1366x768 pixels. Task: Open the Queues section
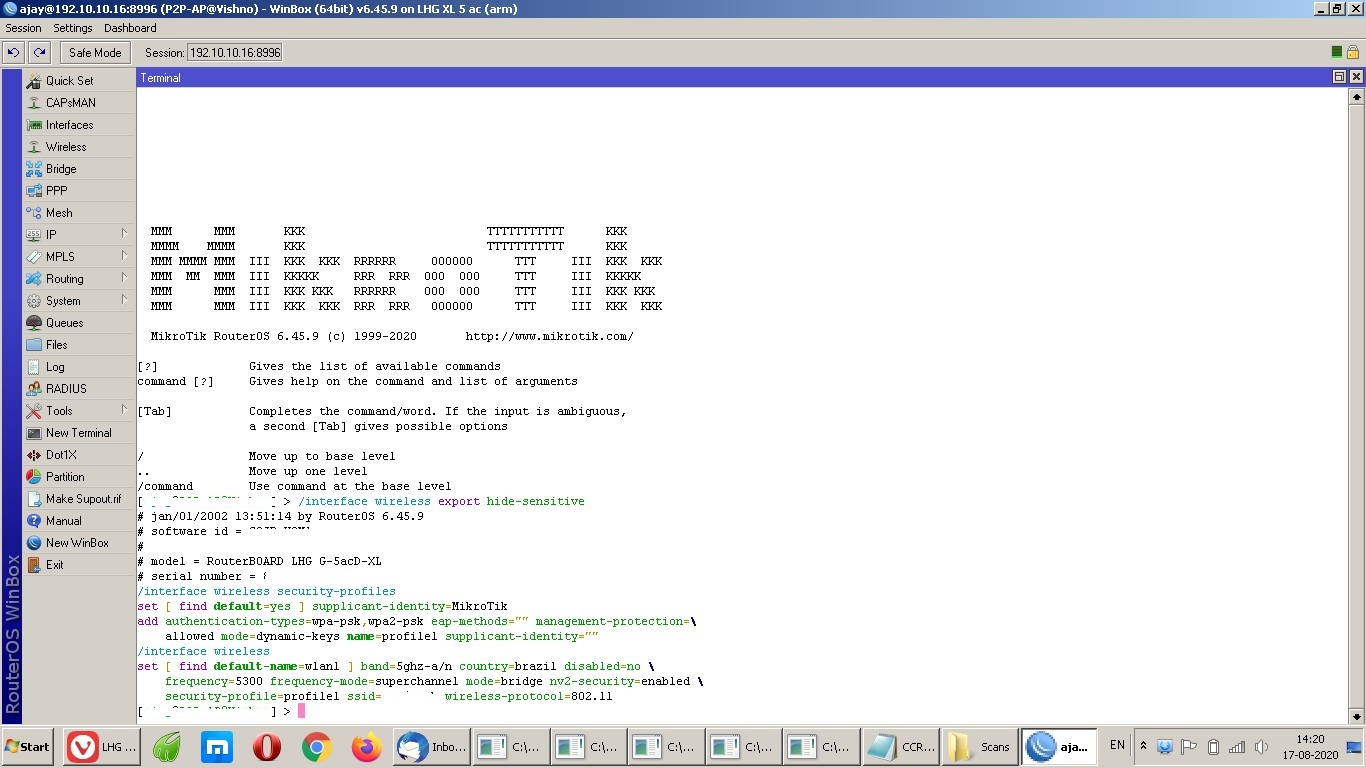(64, 323)
